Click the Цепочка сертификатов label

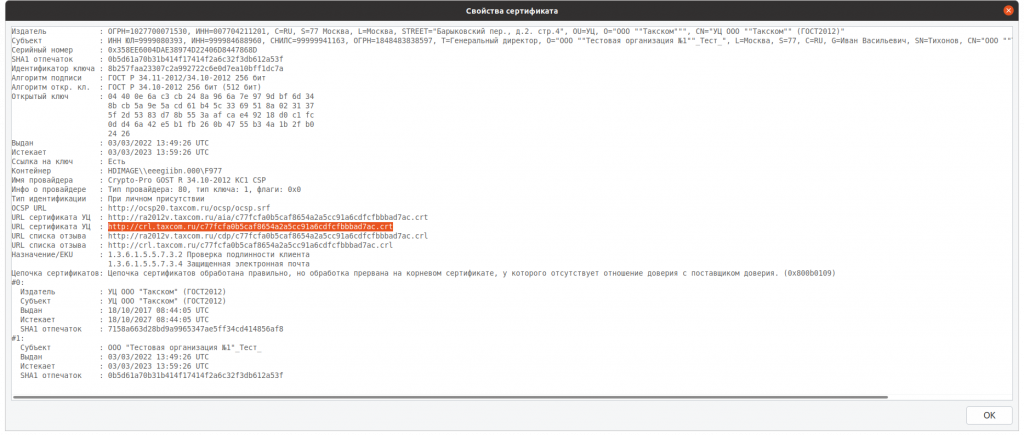coord(57,273)
